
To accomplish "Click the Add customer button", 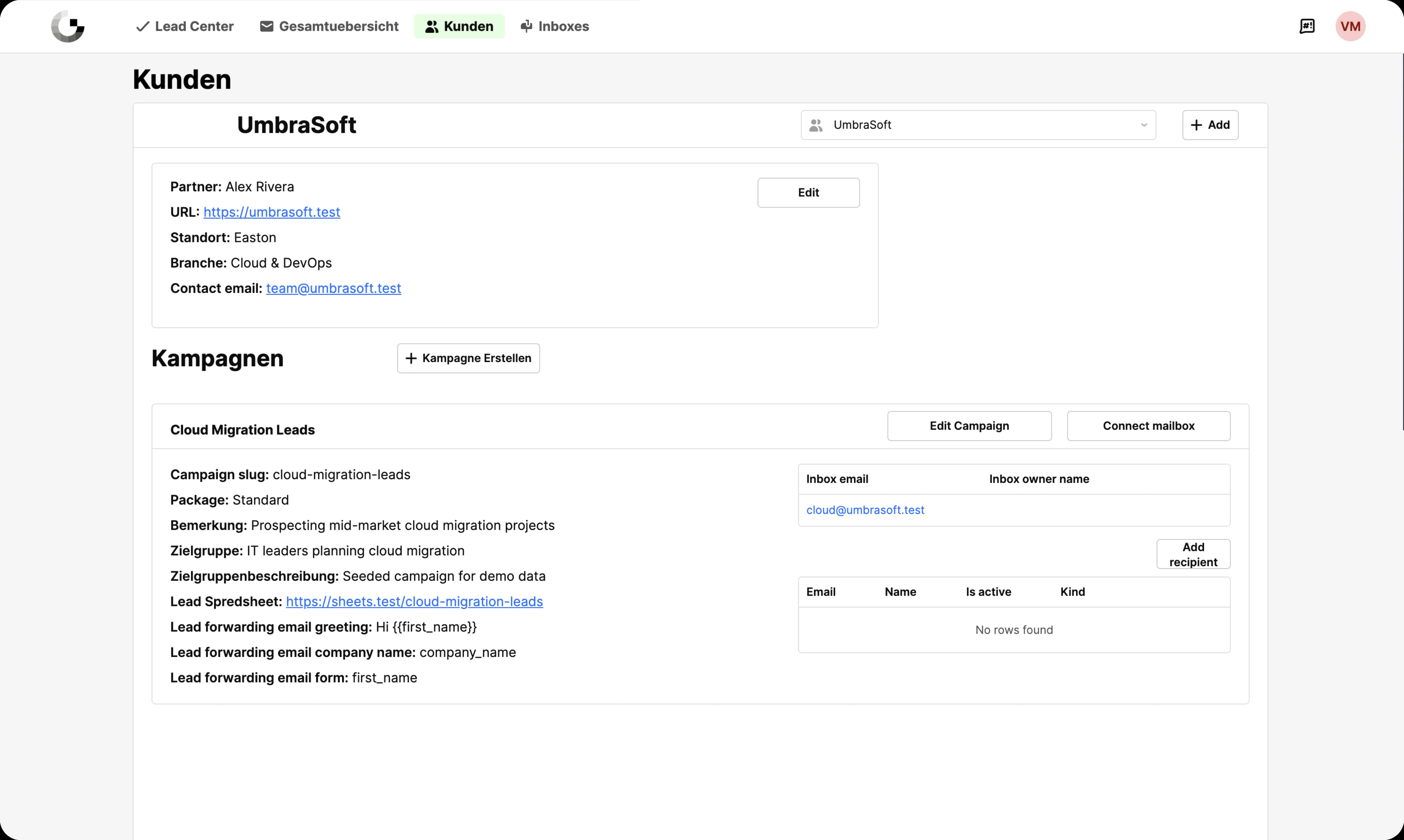I will click(1210, 125).
